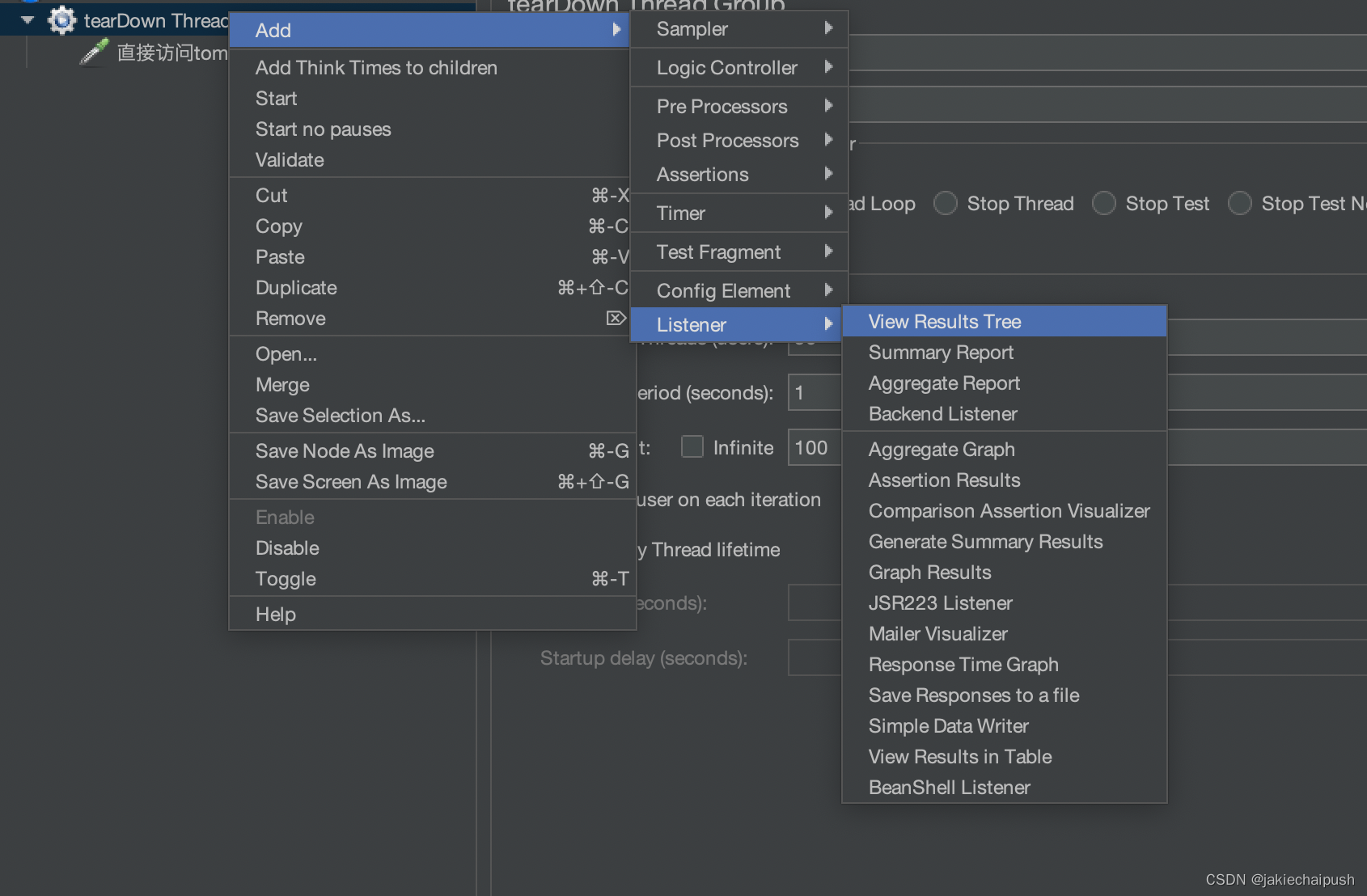Add View Results in Table
The image size is (1367, 896).
pos(1005,757)
